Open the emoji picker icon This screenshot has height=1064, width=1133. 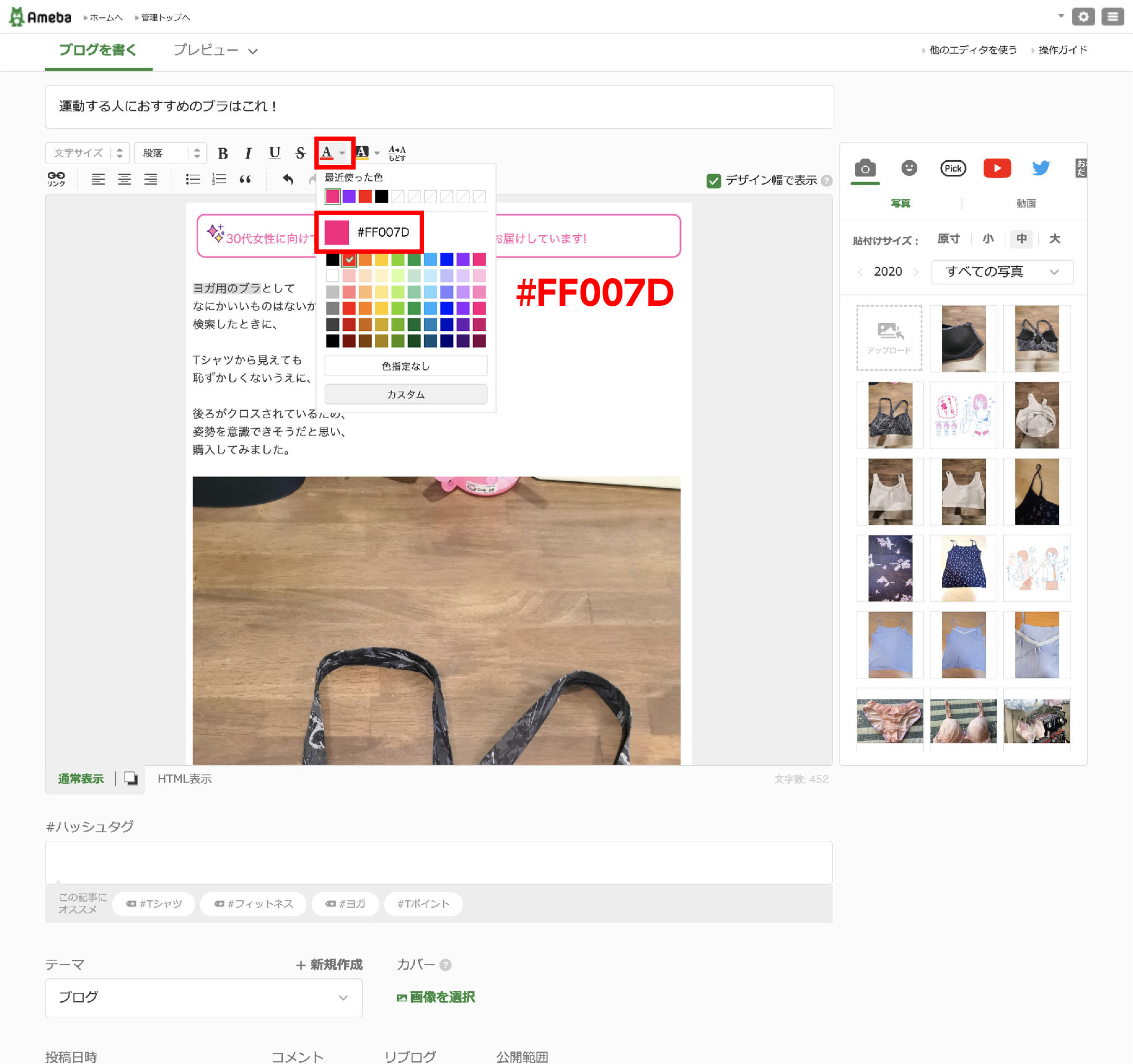click(909, 168)
